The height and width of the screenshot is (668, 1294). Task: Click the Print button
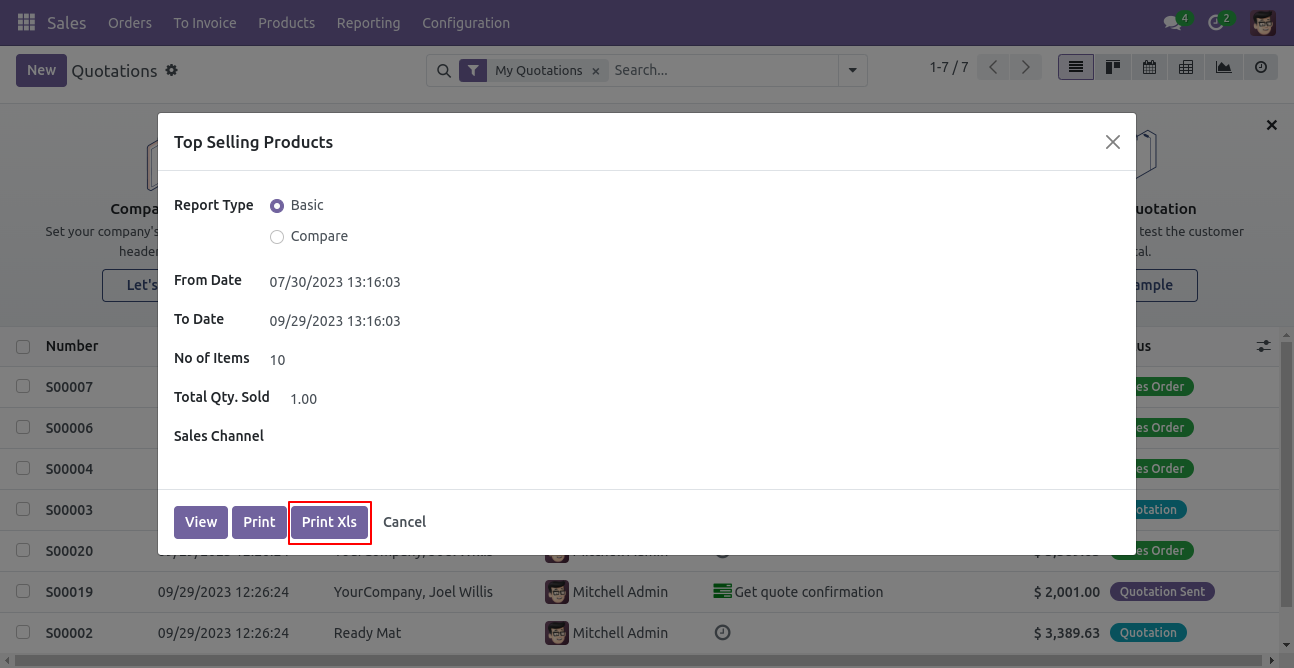coord(259,522)
